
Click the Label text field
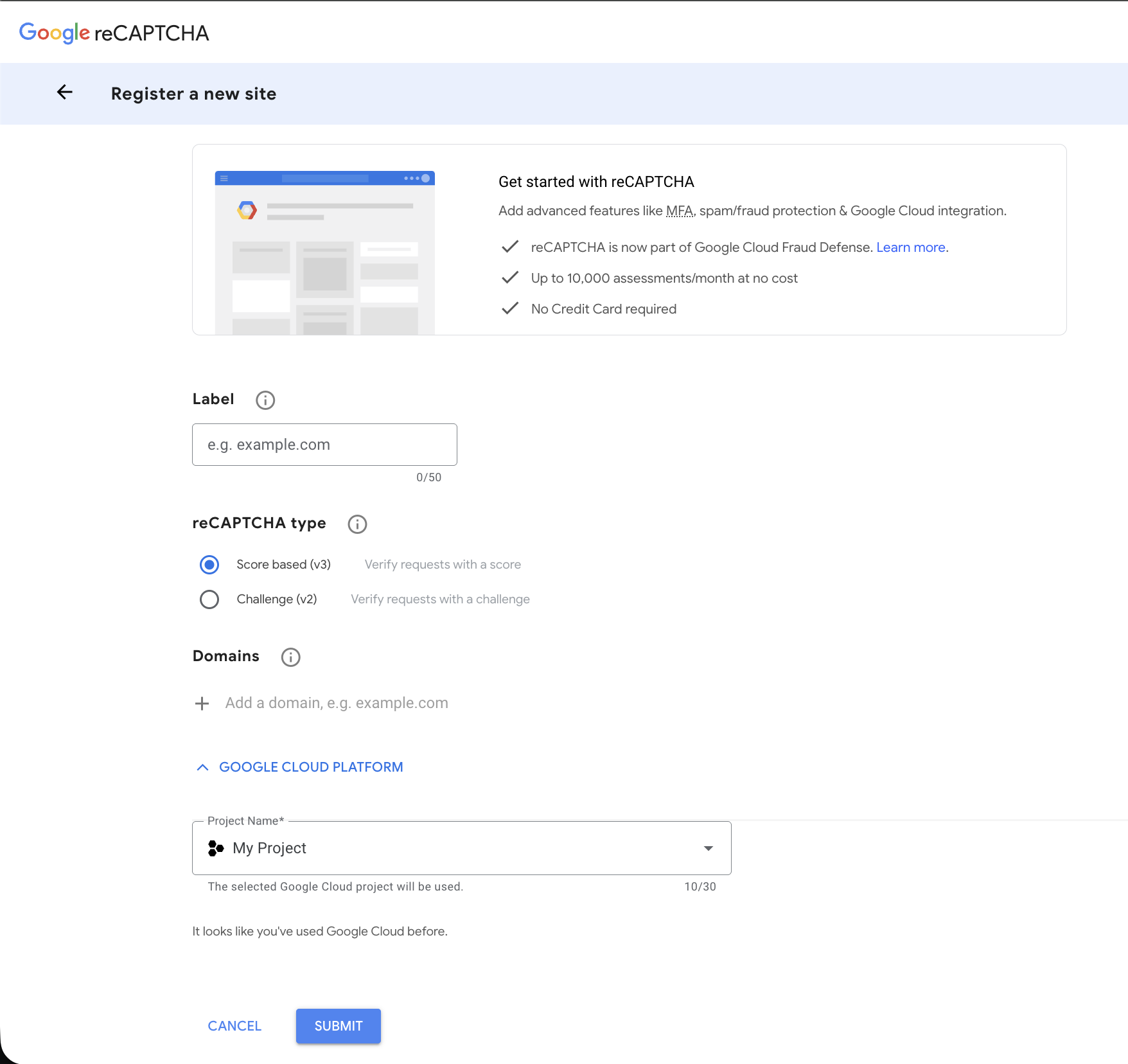point(324,444)
